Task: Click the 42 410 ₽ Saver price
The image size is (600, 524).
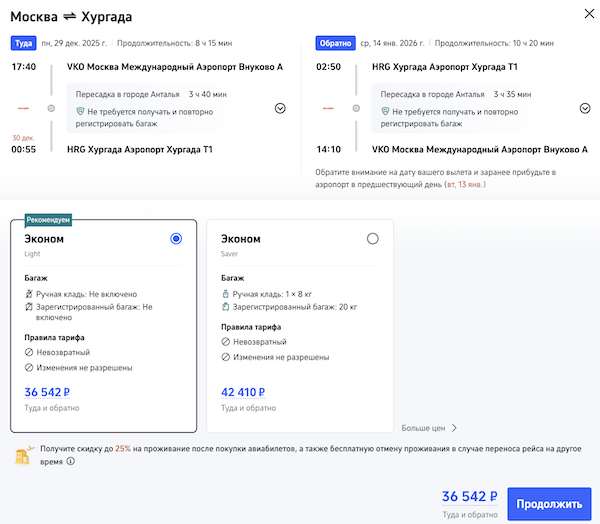Action: click(242, 392)
